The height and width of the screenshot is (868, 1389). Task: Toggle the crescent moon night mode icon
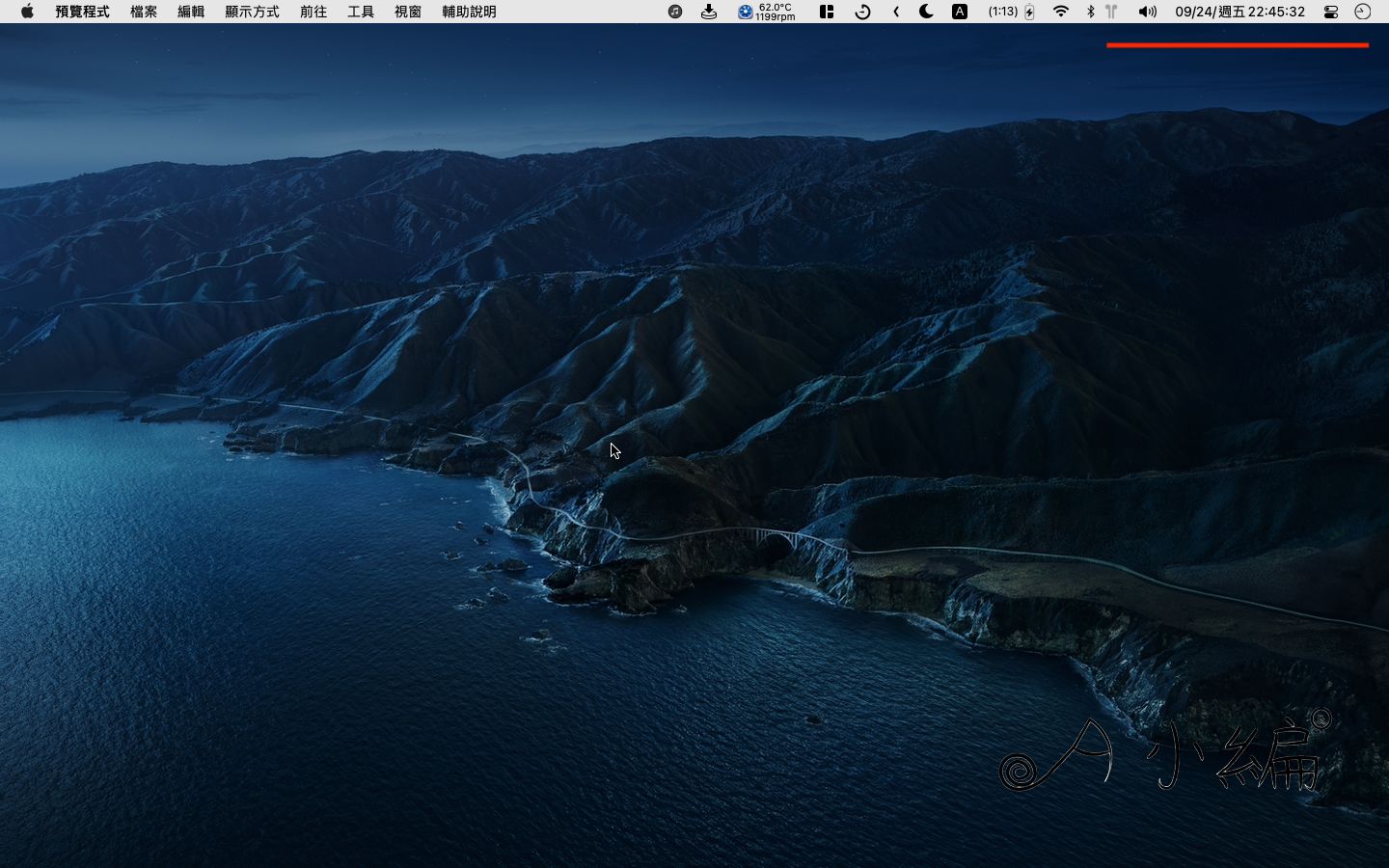pos(926,12)
